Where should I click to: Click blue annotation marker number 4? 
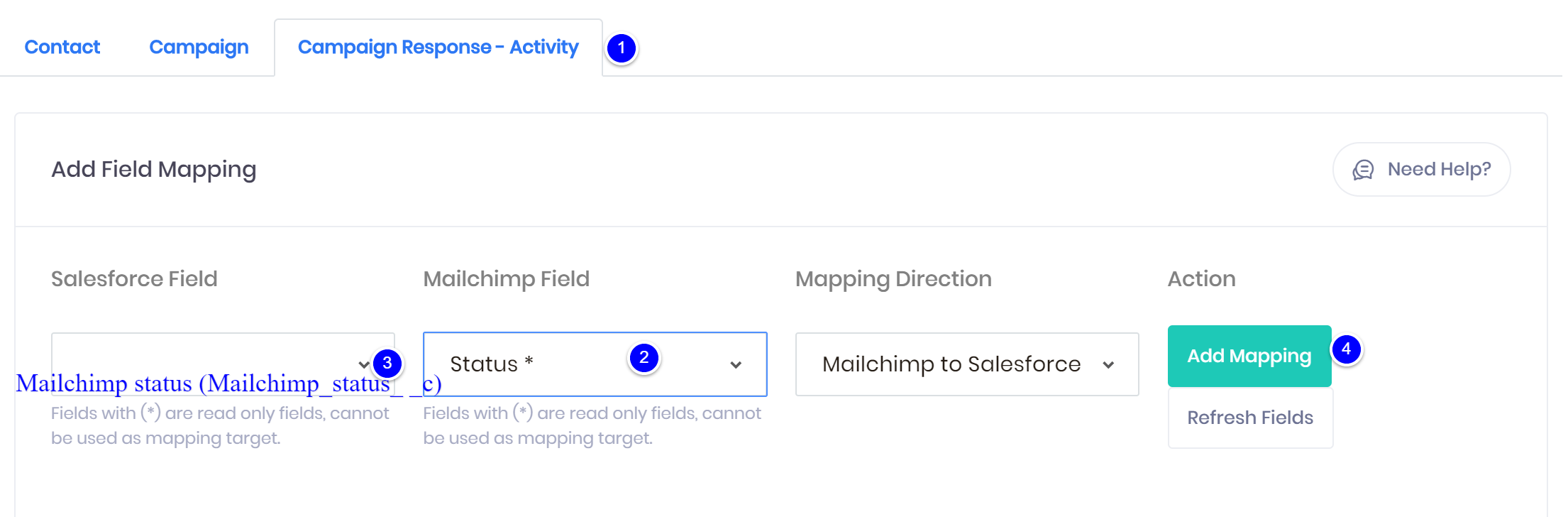[x=1347, y=349]
